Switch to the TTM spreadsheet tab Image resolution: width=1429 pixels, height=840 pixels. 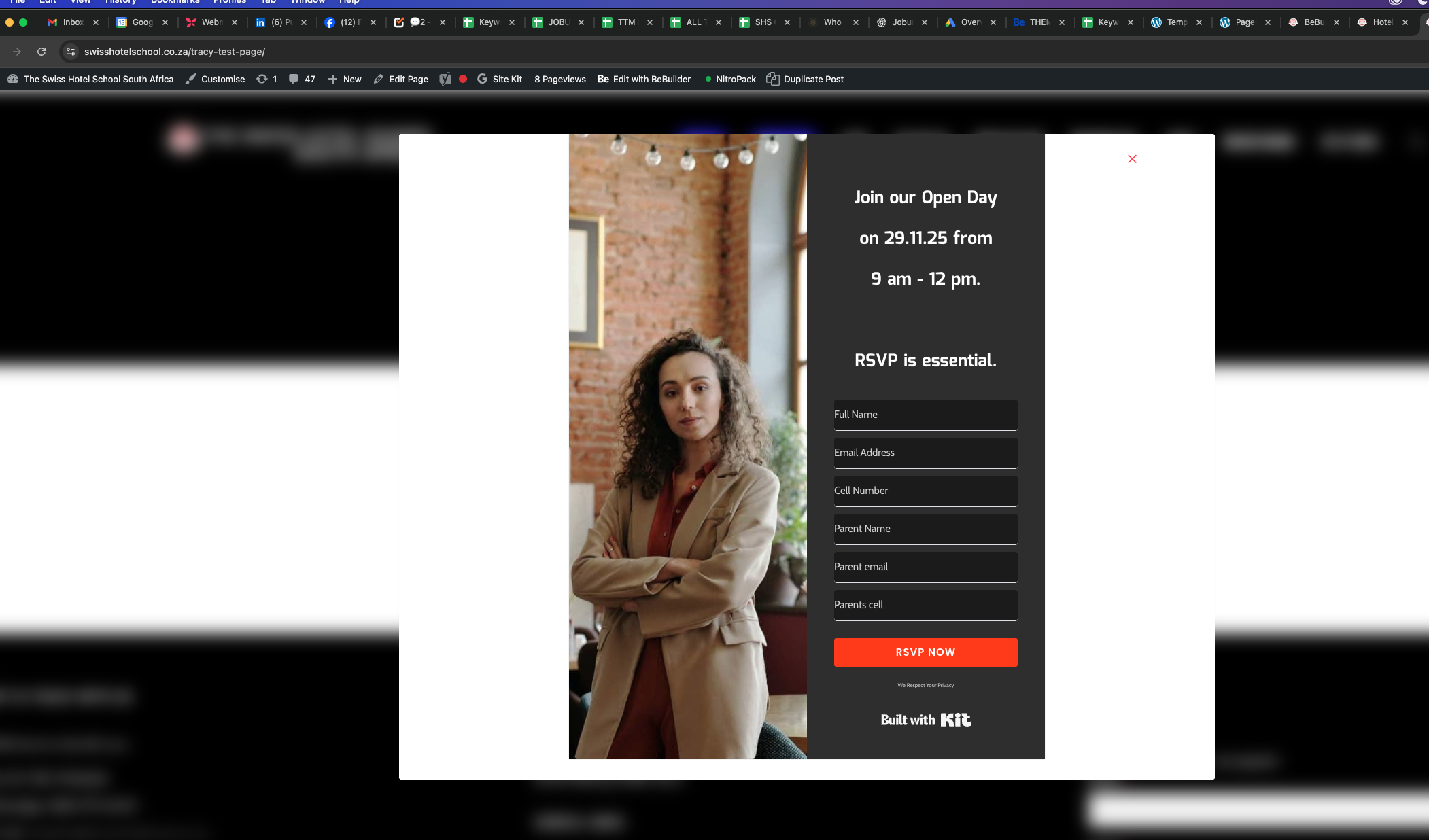pyautogui.click(x=620, y=22)
